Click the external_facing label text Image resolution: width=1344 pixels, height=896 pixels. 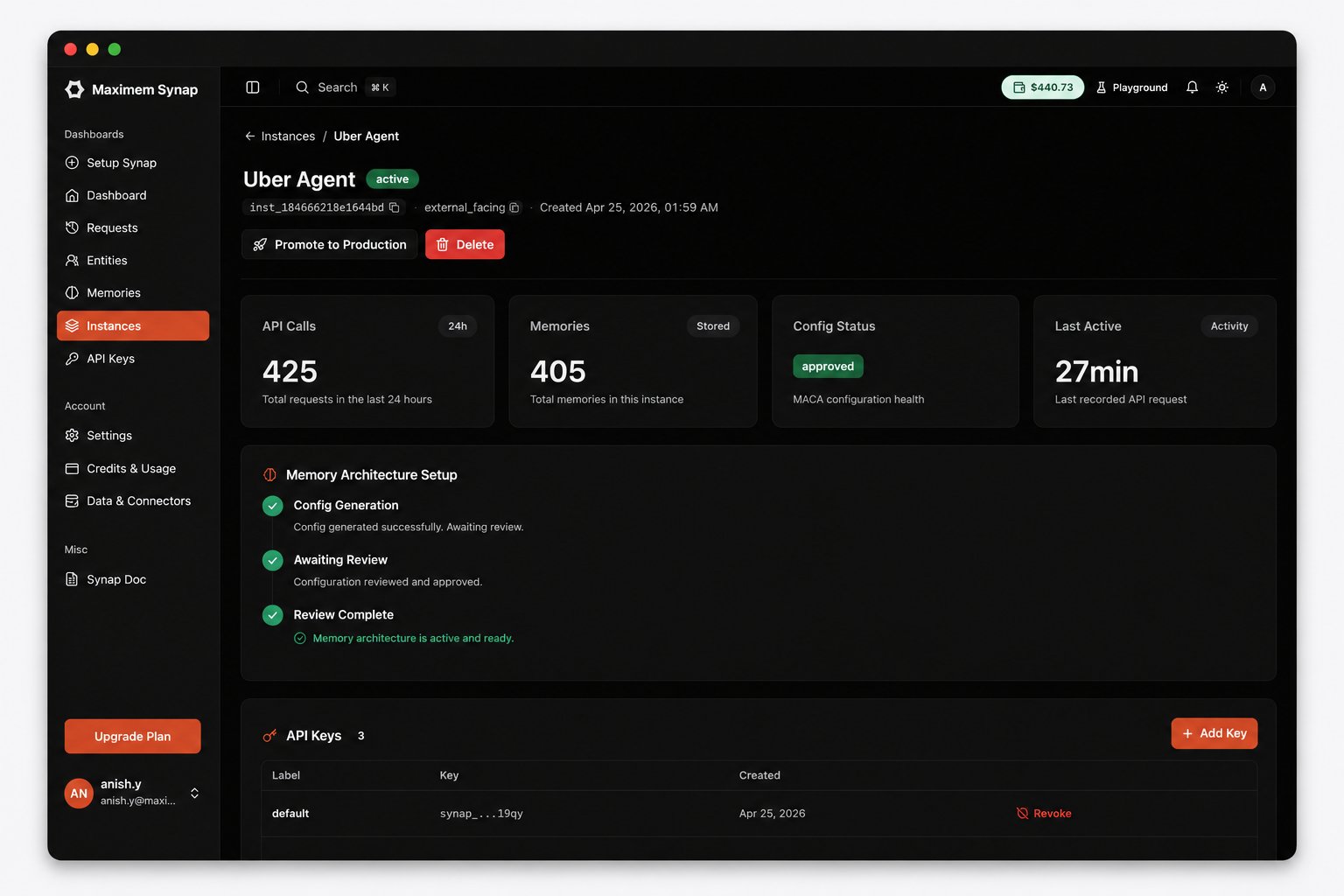pyautogui.click(x=465, y=207)
